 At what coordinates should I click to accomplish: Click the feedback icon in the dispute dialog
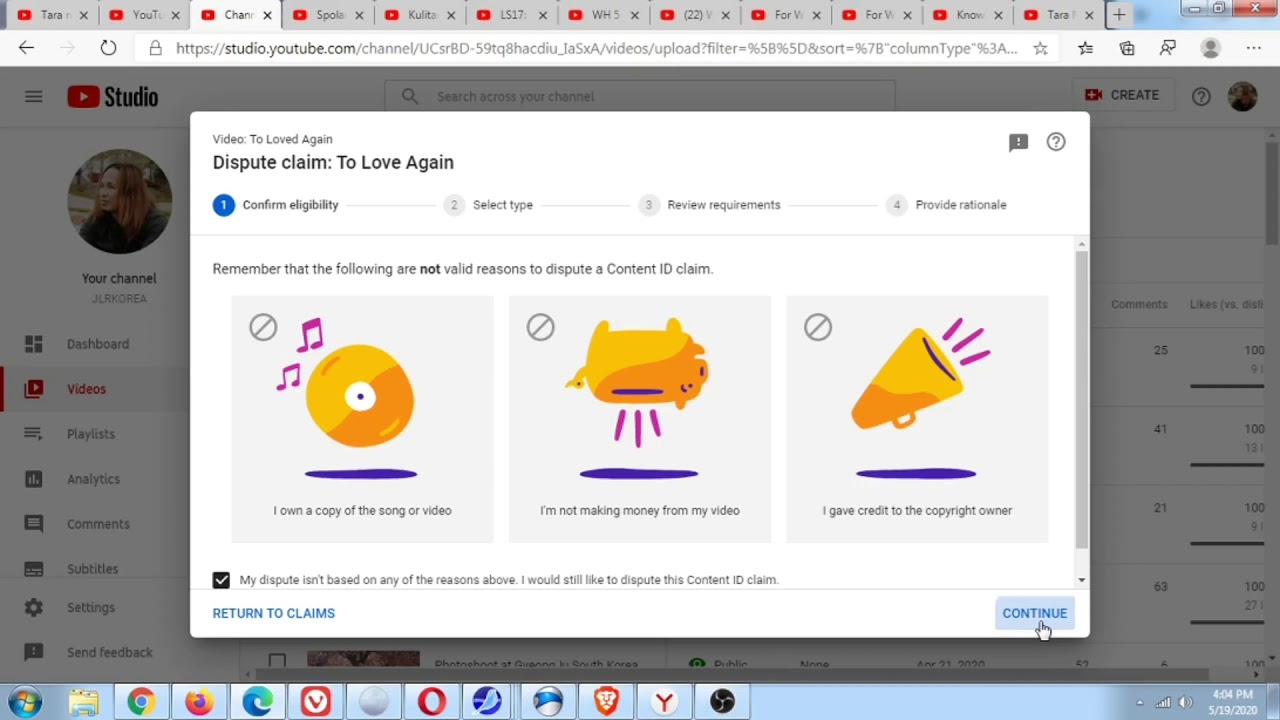click(x=1018, y=142)
